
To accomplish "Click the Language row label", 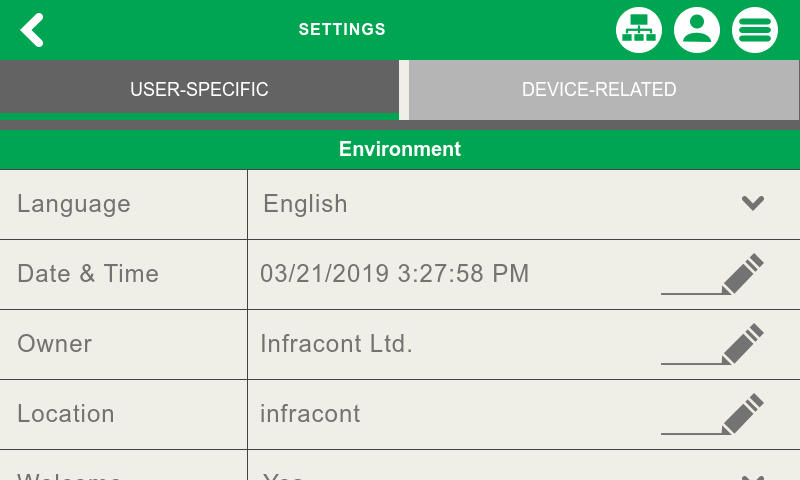I will tap(74, 204).
